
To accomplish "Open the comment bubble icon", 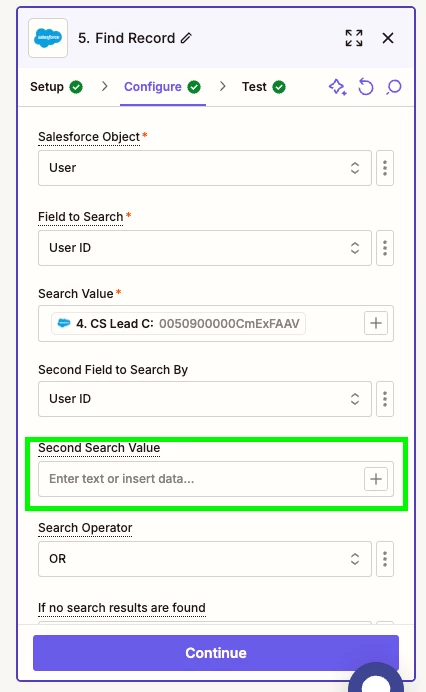I will coord(393,86).
